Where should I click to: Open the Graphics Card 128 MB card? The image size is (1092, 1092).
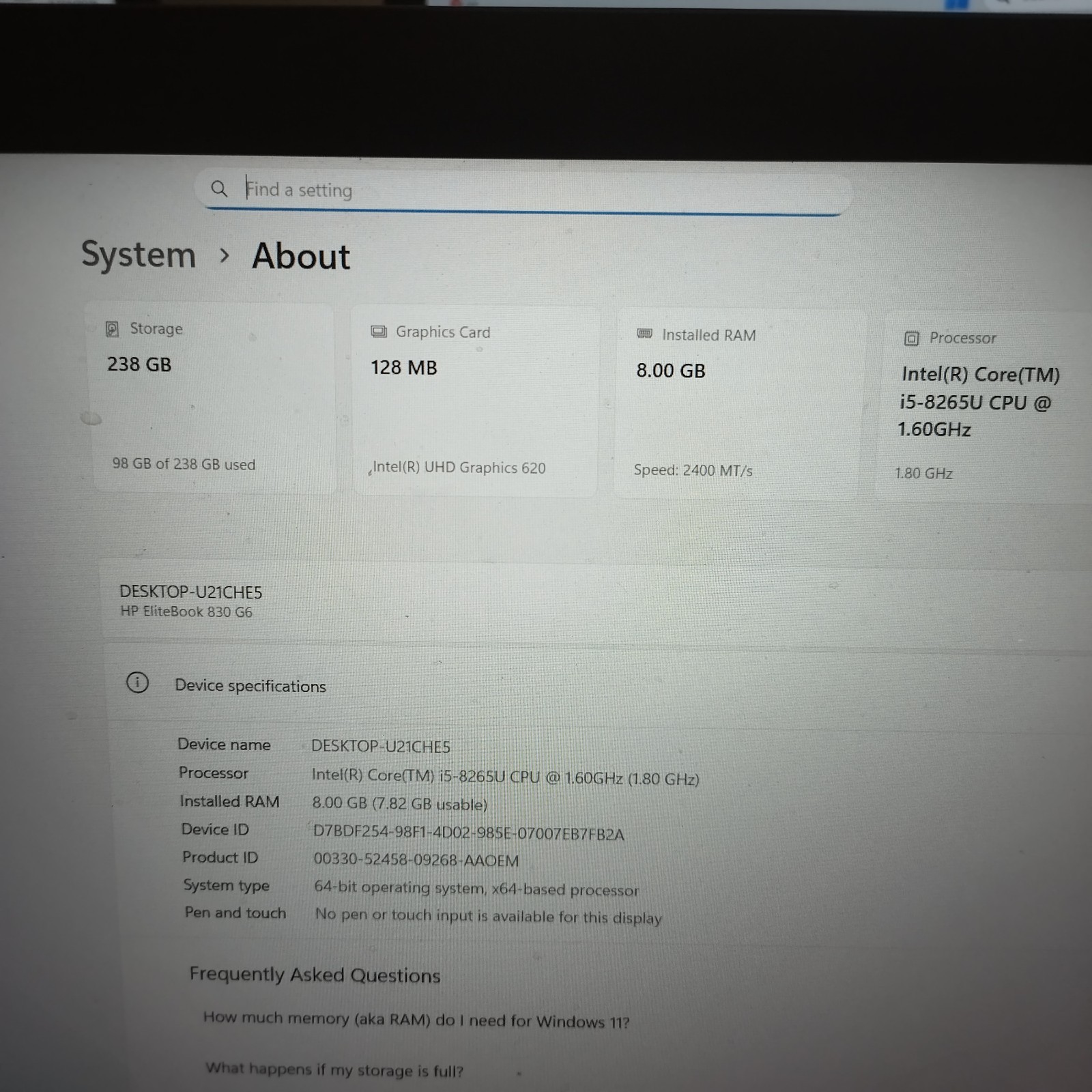click(476, 401)
